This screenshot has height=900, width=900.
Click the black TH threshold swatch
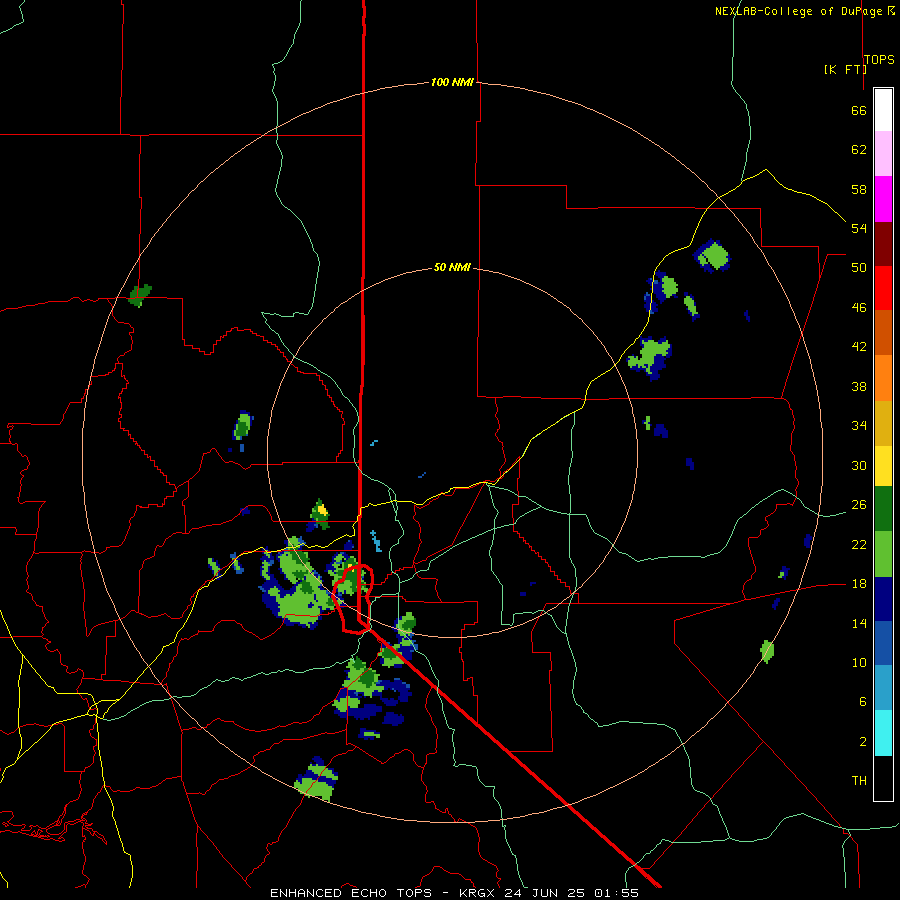point(883,778)
